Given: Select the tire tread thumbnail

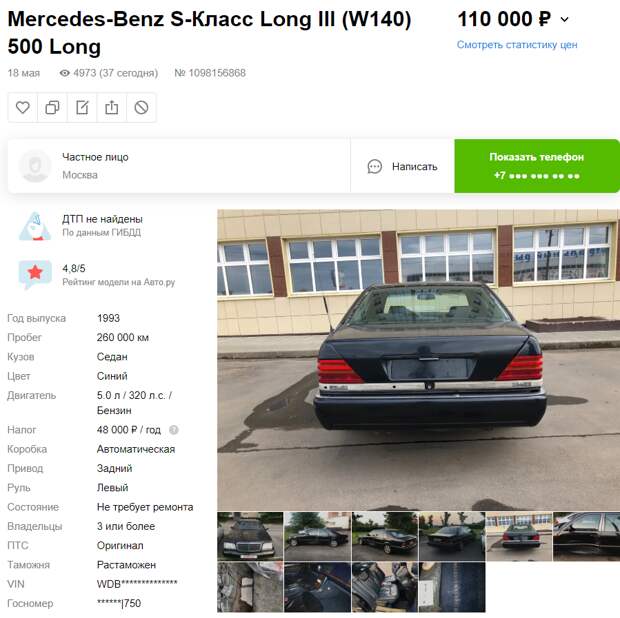Looking at the screenshot, I should pos(452,587).
